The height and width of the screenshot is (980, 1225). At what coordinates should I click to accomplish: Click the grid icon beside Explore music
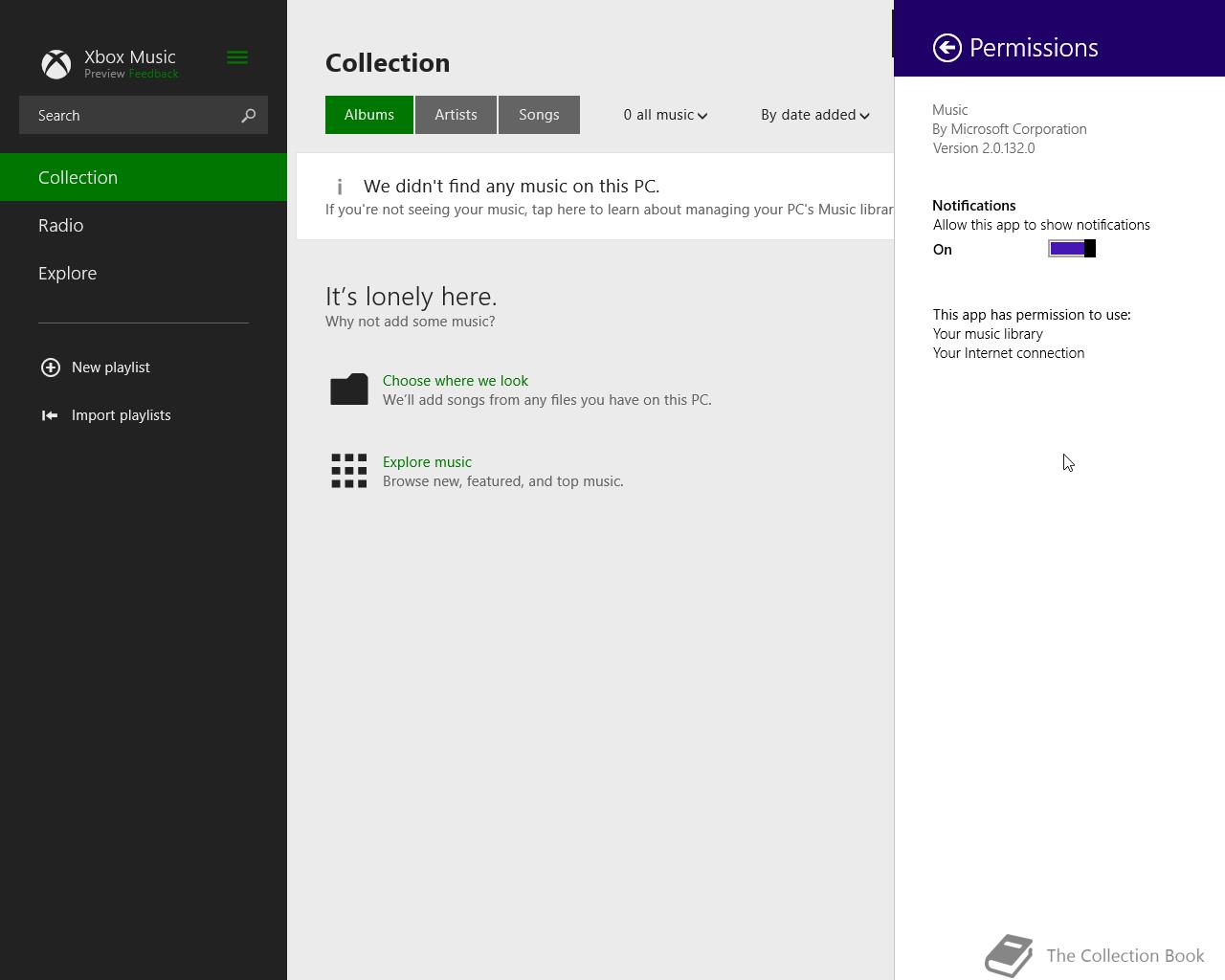(349, 471)
